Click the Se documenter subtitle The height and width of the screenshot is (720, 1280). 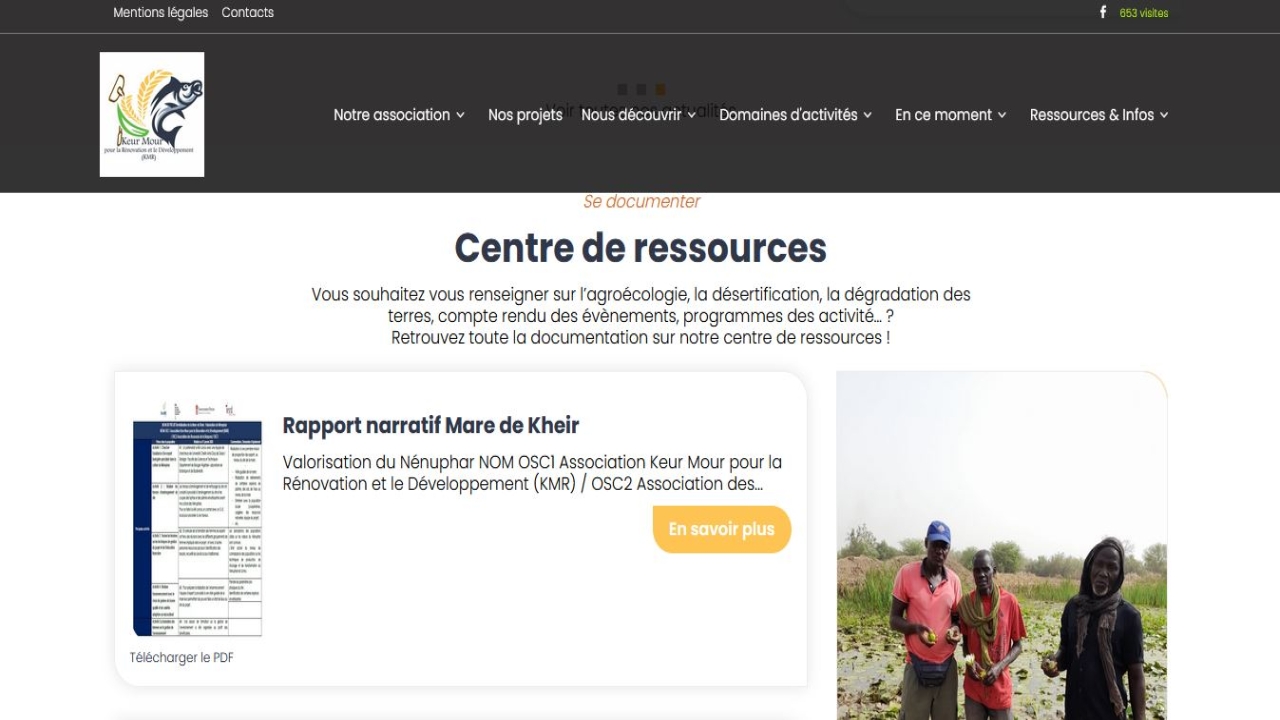pyautogui.click(x=641, y=202)
